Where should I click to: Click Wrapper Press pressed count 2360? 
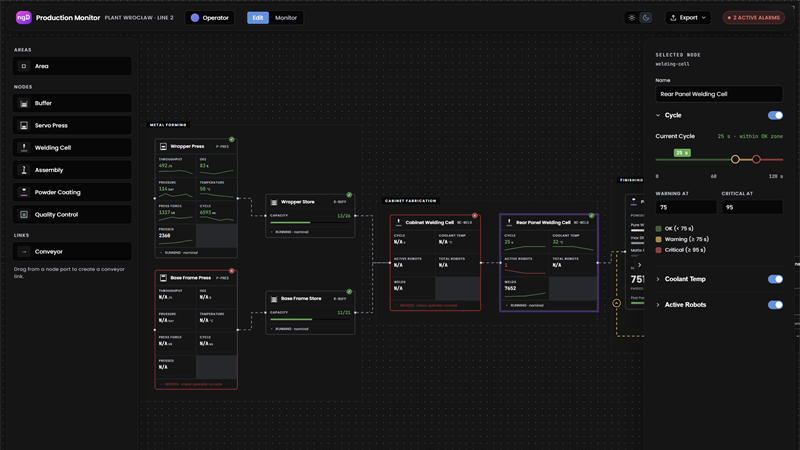164,236
